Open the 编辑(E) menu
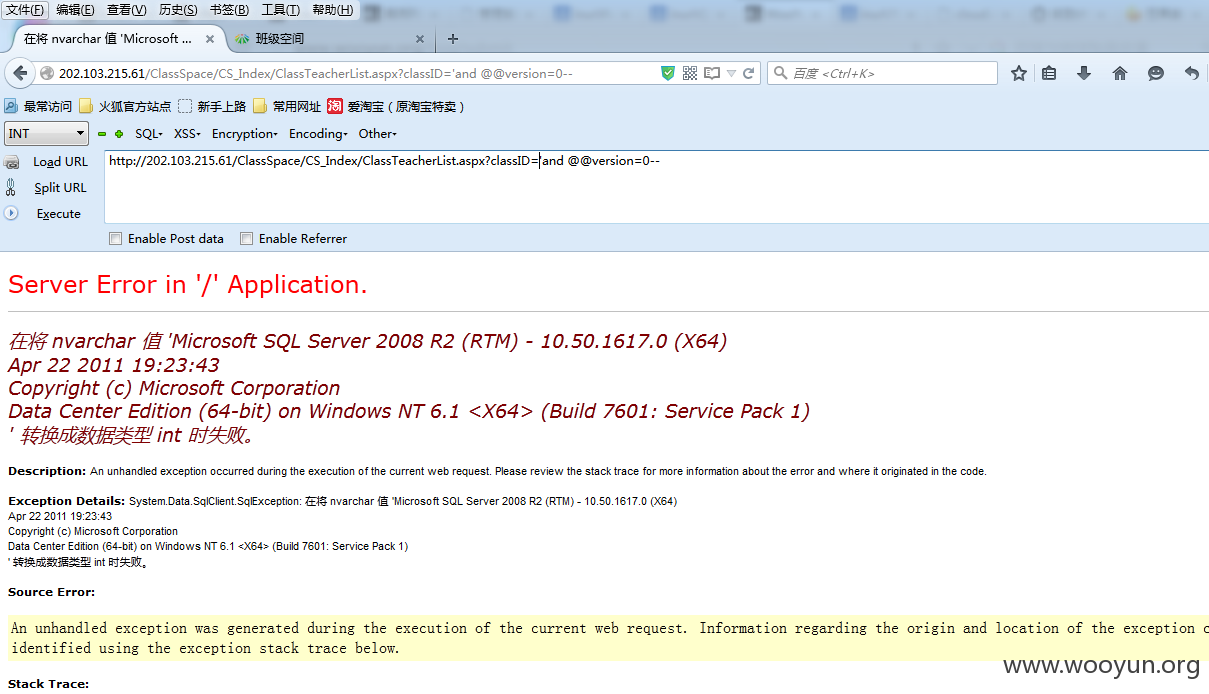 76,10
